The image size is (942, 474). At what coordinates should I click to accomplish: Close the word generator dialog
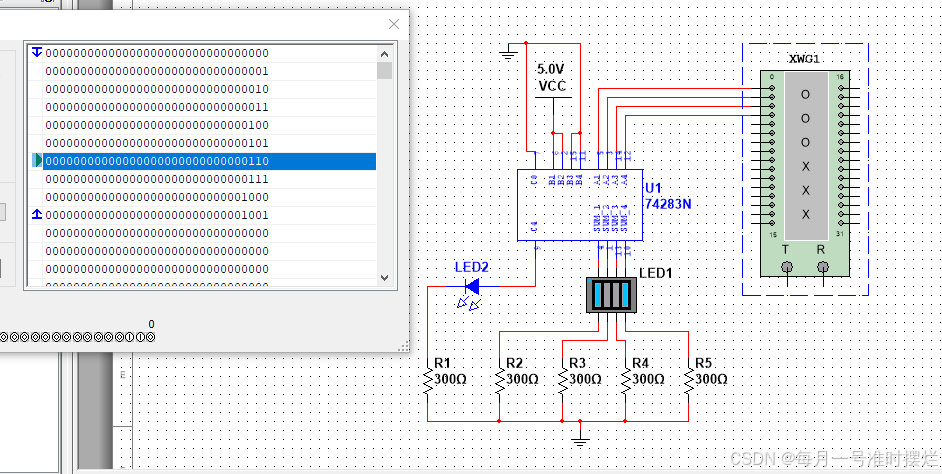(x=394, y=24)
